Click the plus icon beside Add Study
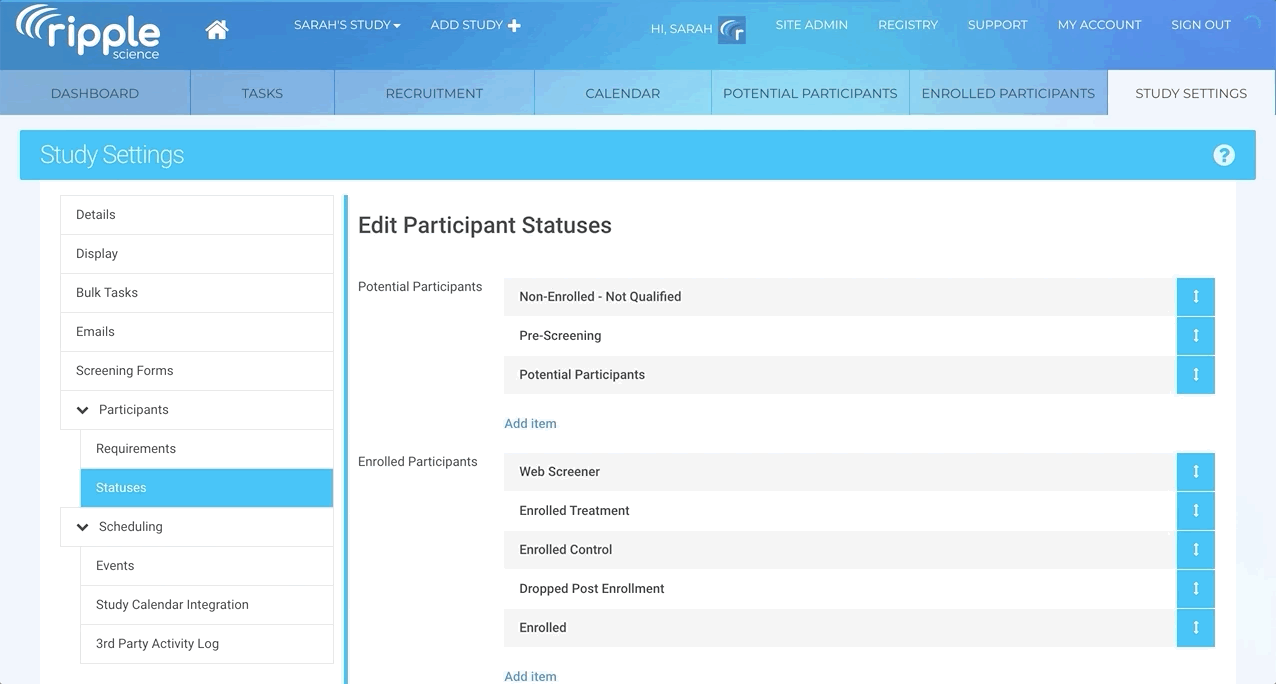The width and height of the screenshot is (1276, 684). point(514,25)
